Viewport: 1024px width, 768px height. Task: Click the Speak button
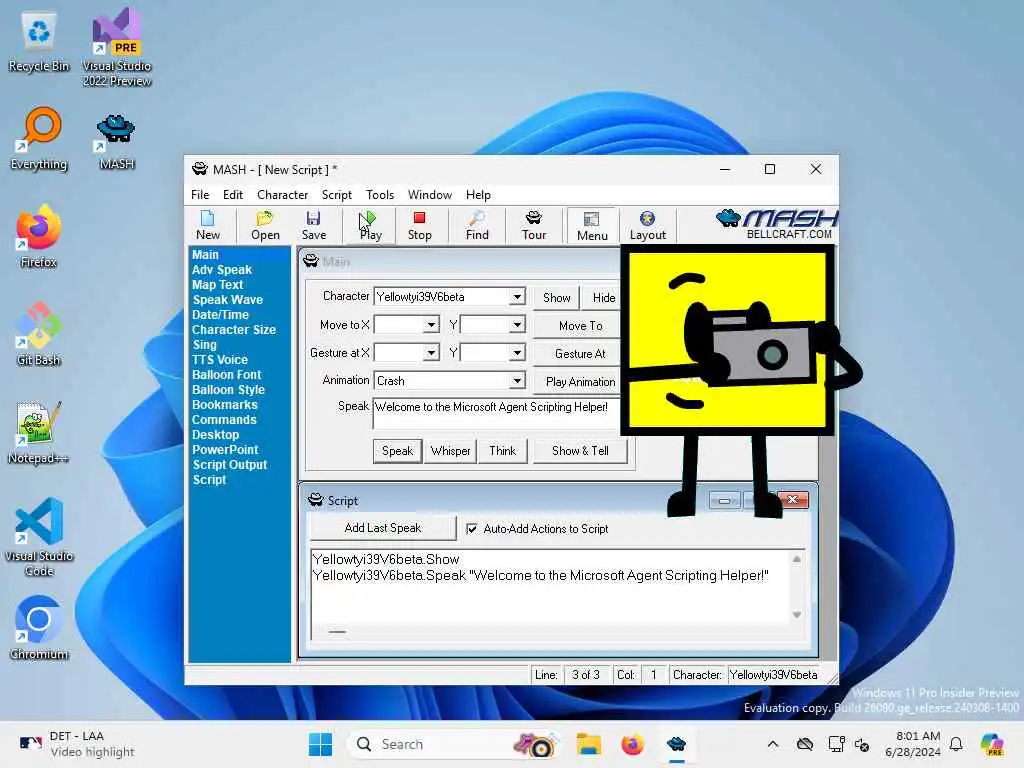tap(397, 451)
